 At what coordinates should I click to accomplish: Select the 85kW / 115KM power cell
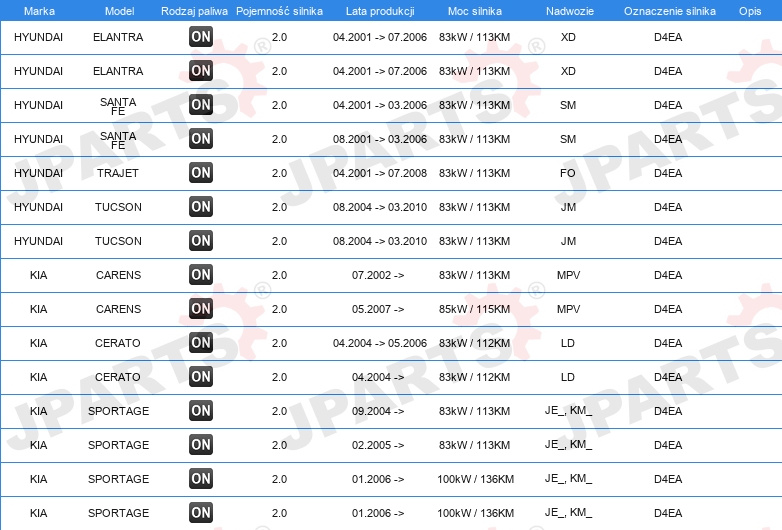coord(474,309)
